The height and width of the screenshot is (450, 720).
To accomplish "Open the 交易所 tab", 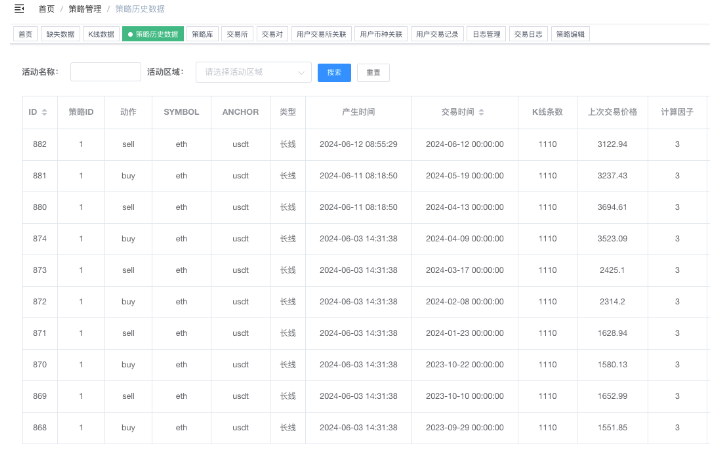I will (x=237, y=34).
